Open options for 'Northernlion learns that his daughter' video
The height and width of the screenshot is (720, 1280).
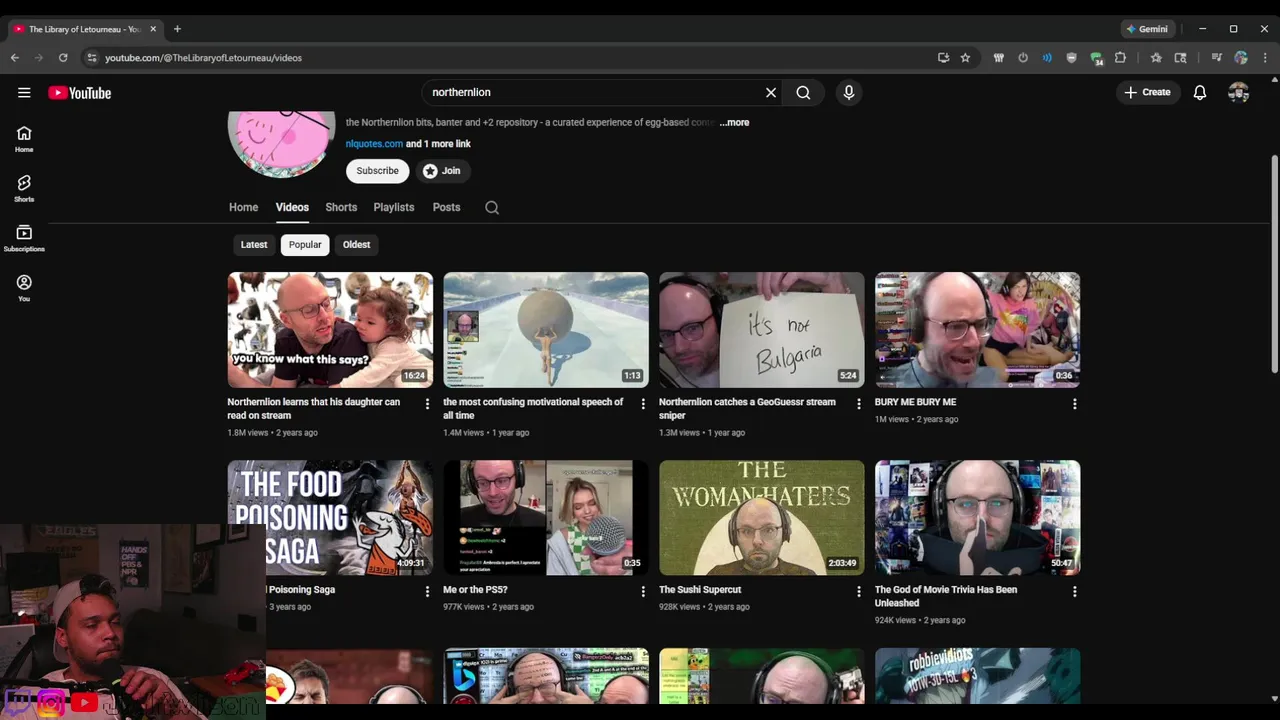[x=427, y=404]
